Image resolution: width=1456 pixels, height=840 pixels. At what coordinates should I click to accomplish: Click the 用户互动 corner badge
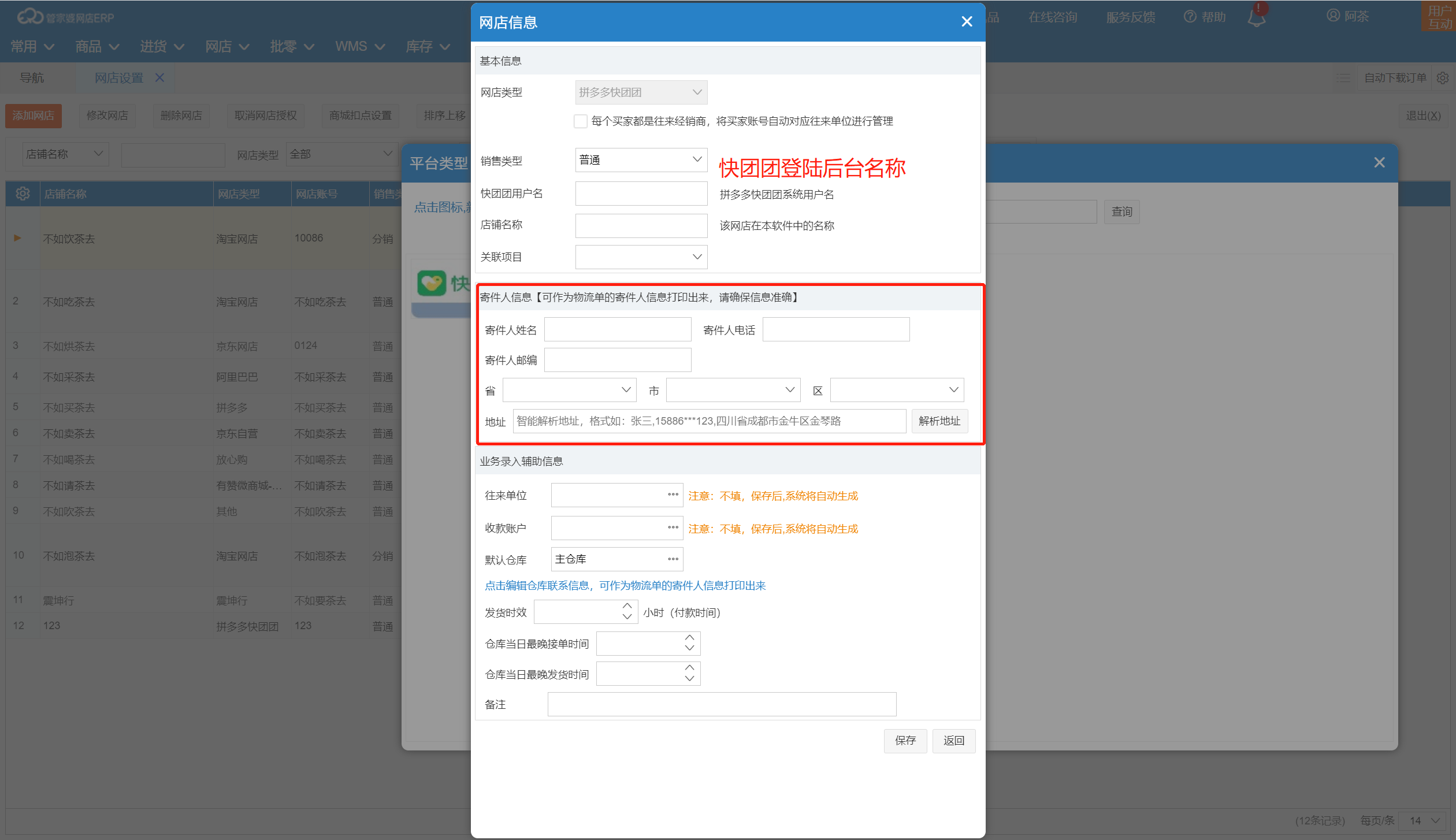pos(1439,17)
